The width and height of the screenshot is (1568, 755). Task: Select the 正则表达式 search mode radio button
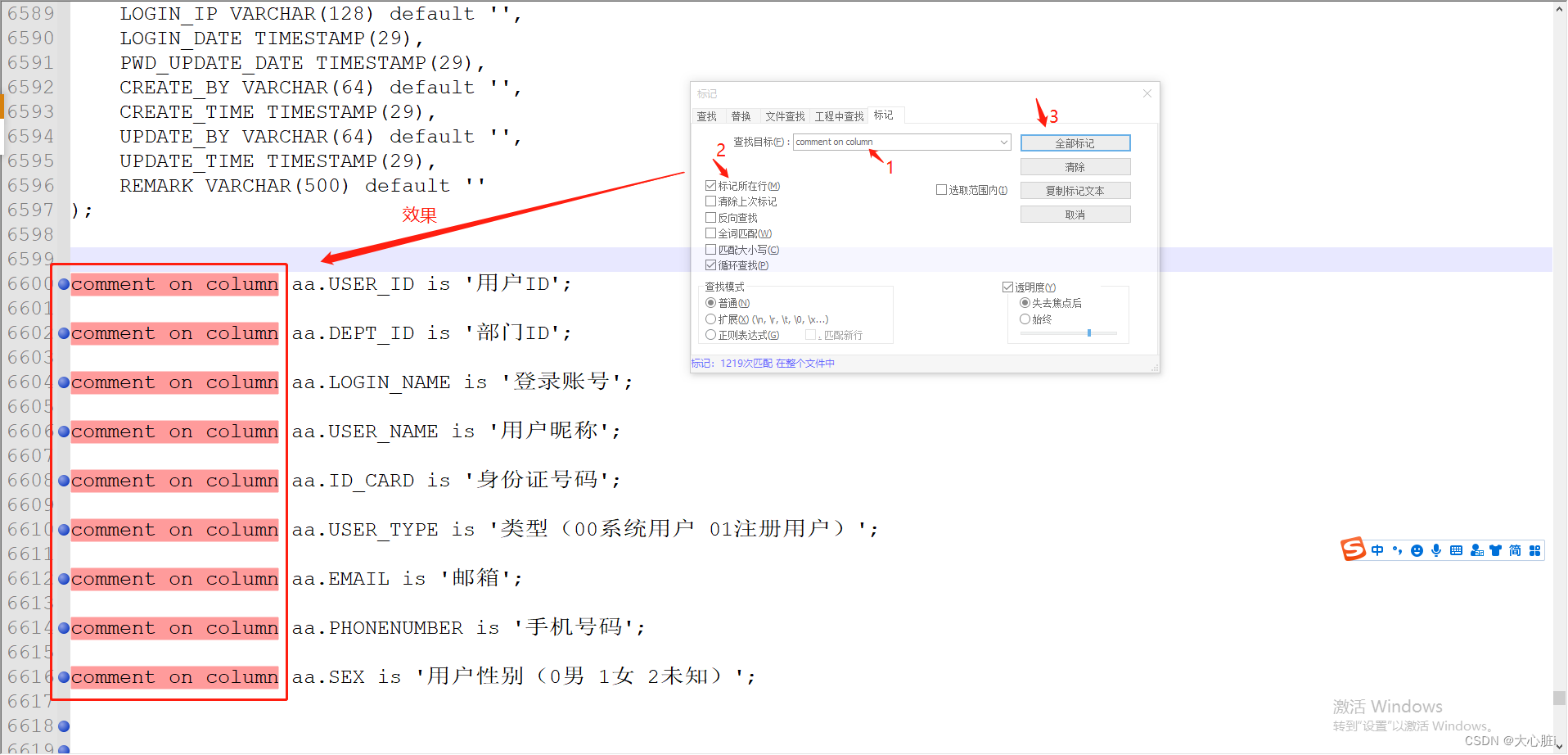click(710, 335)
